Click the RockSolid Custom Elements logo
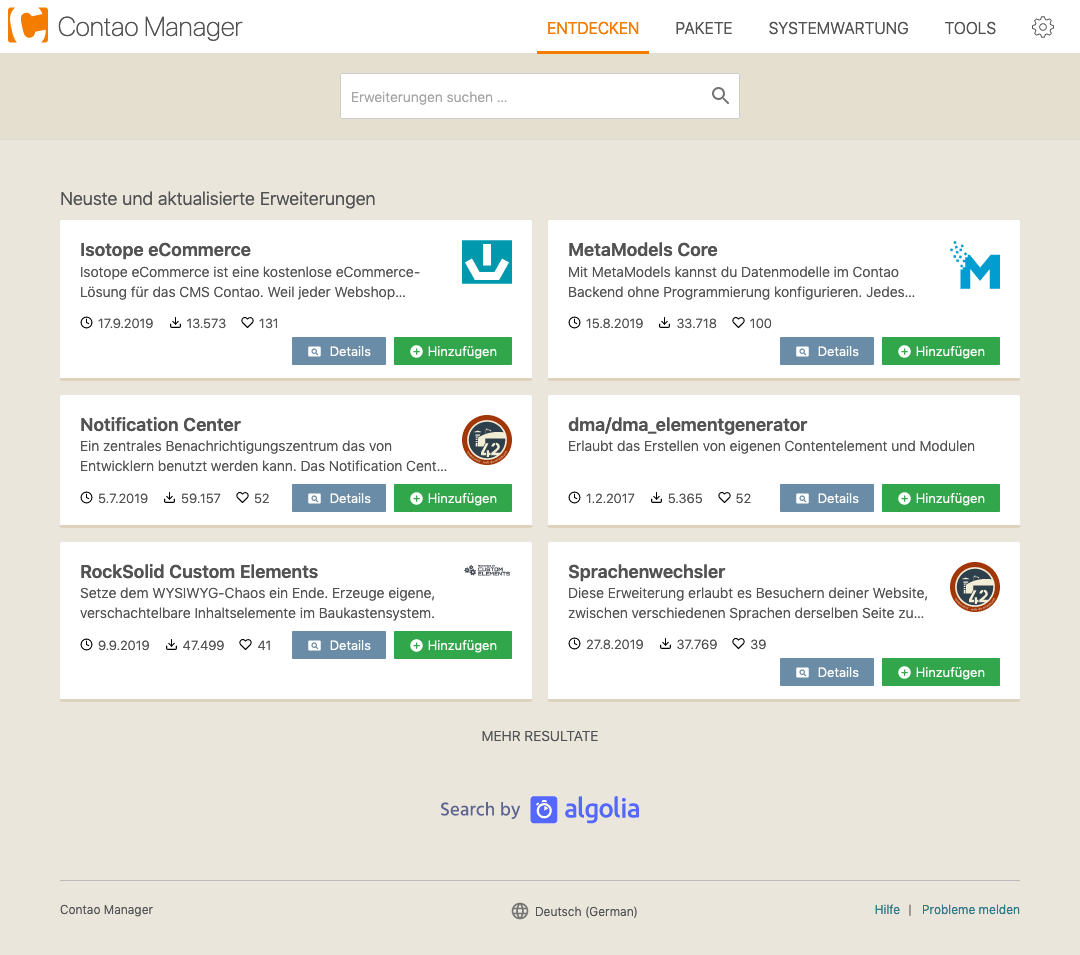 pyautogui.click(x=487, y=571)
